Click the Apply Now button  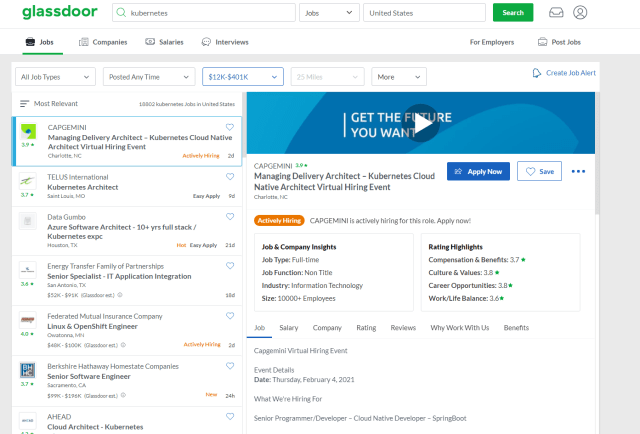click(478, 171)
